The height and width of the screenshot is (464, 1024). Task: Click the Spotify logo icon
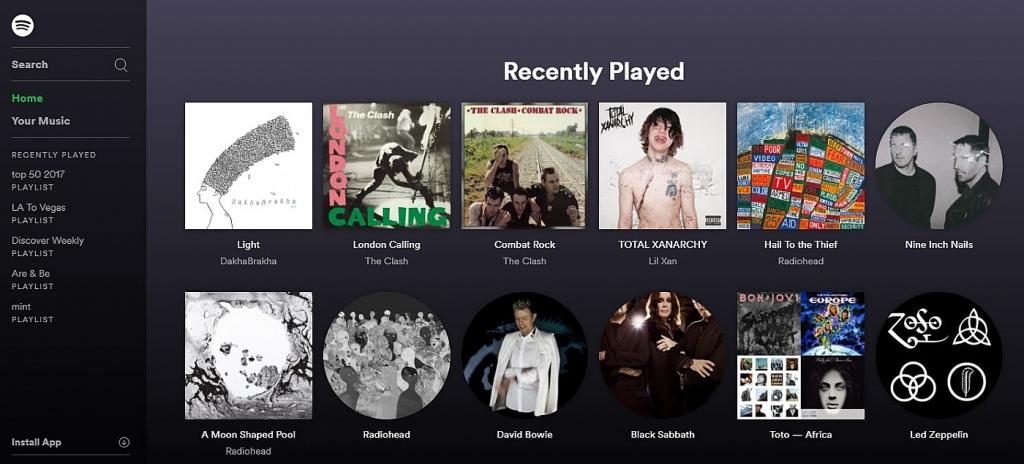pos(23,25)
